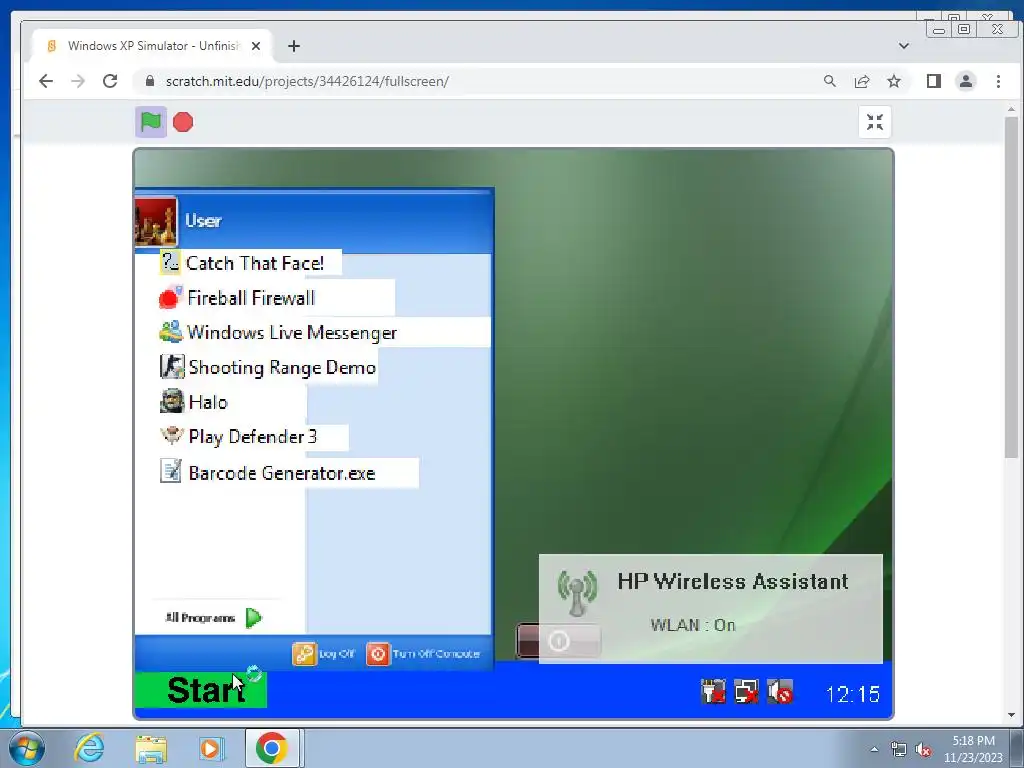Click the Log Off label
Screen dimensions: 1024x768
tap(337, 654)
